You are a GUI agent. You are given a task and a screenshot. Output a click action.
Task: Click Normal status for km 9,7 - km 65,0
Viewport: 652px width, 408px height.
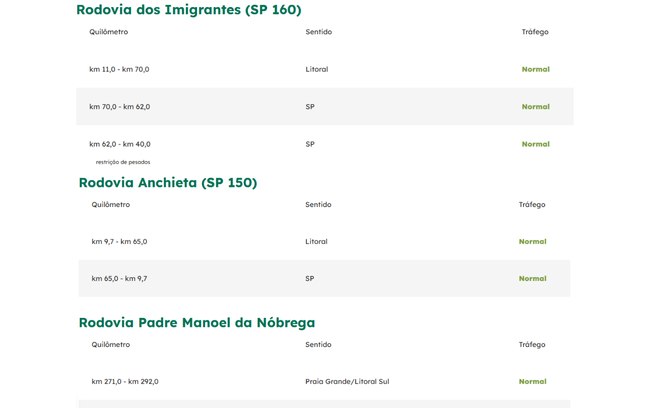(532, 241)
